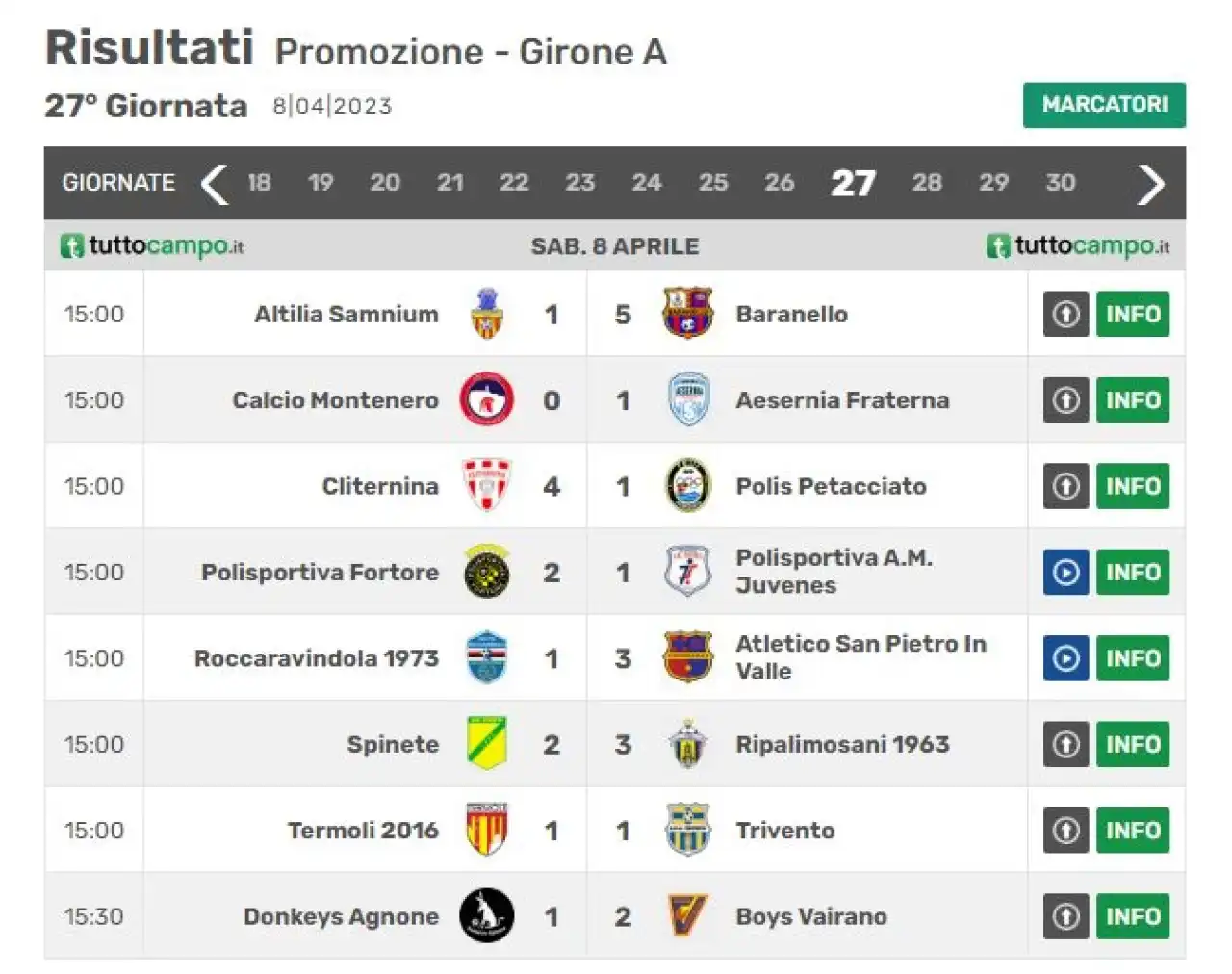Open INFO for Cliternina vs Polis Petacciato

pos(1133,486)
